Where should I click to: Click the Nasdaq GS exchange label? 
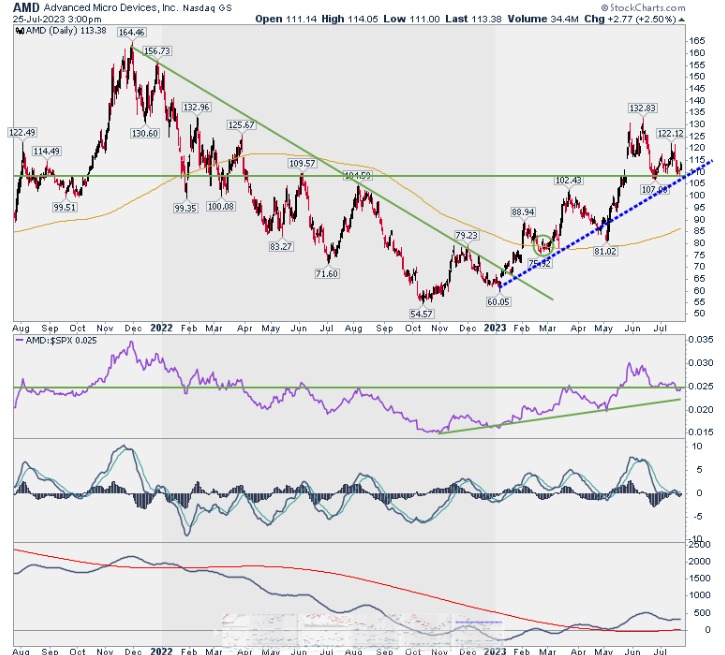tap(207, 8)
